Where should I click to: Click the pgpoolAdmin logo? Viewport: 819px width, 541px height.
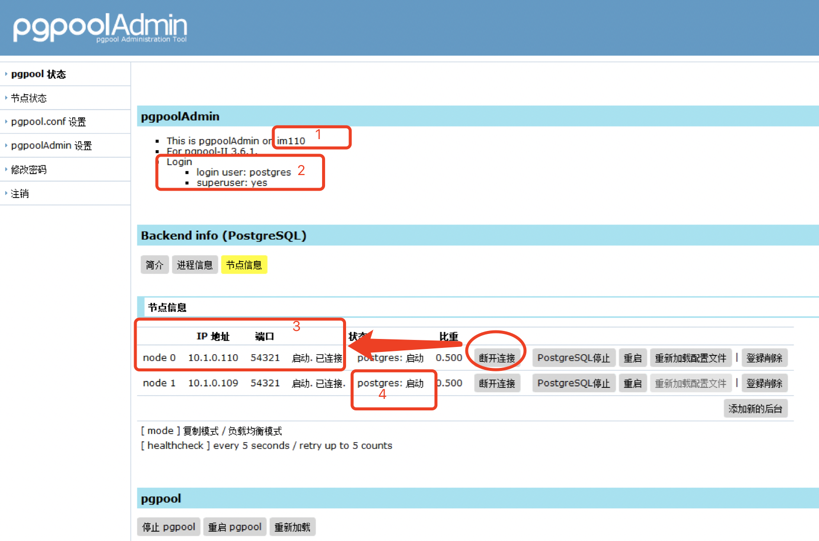tap(100, 28)
